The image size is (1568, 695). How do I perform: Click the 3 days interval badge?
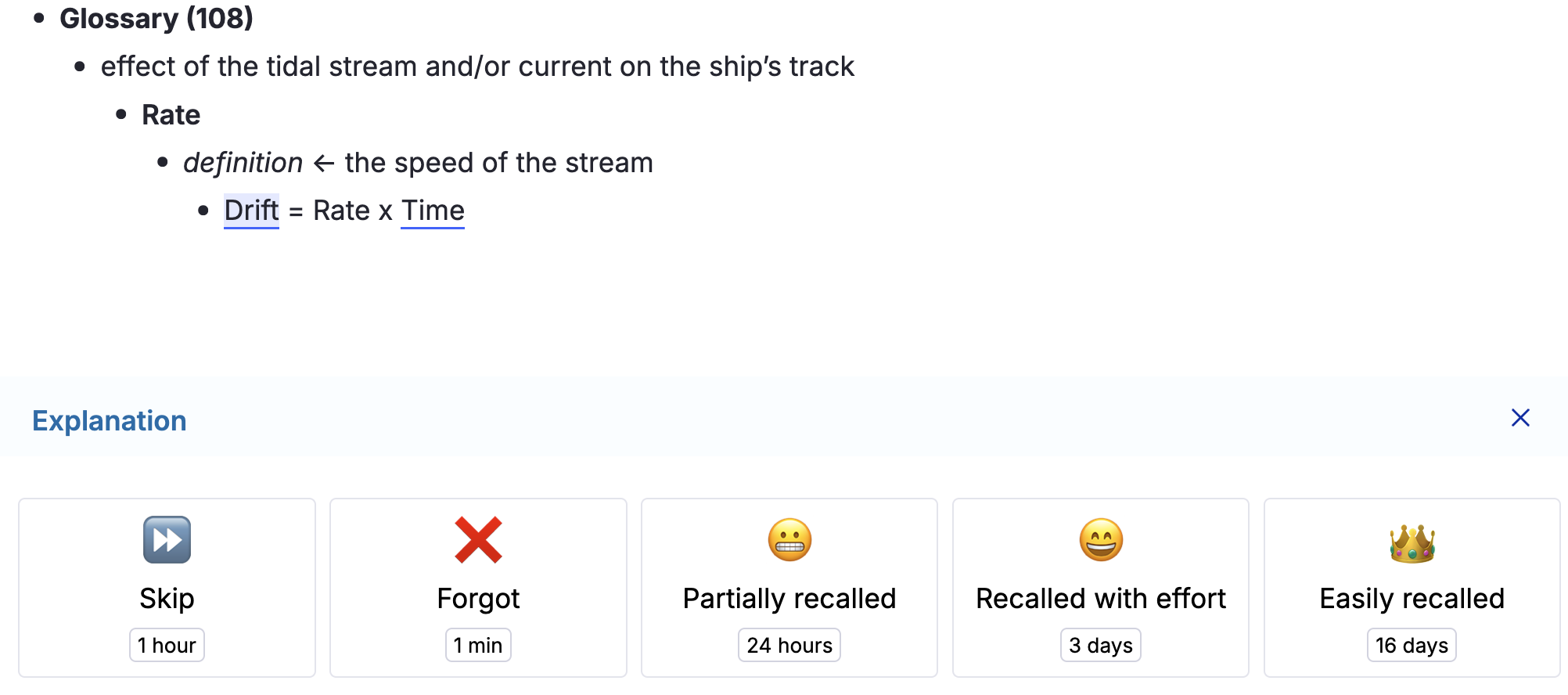coord(1101,645)
